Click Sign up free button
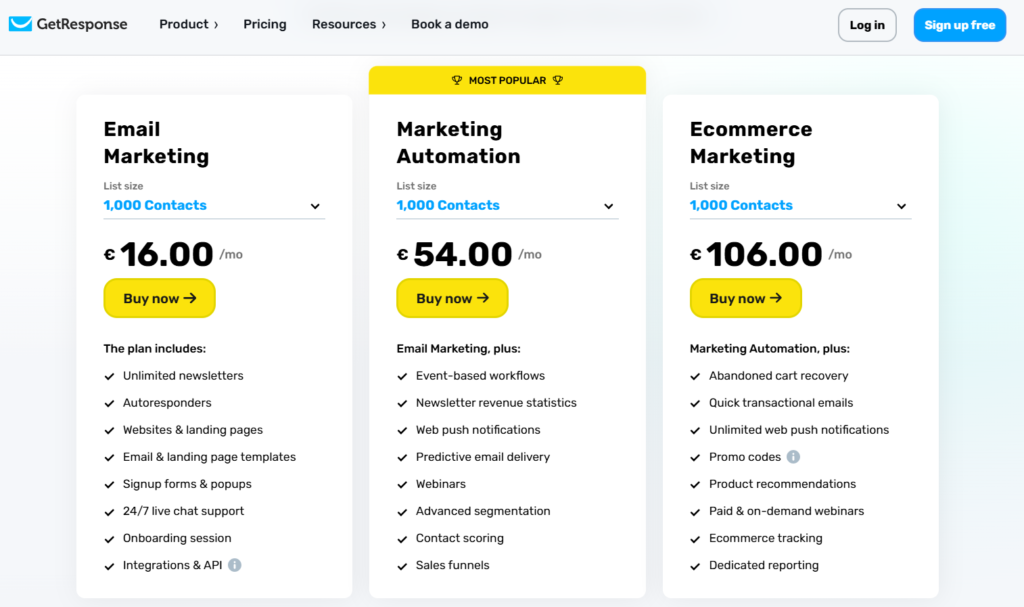This screenshot has width=1024, height=607. point(959,25)
